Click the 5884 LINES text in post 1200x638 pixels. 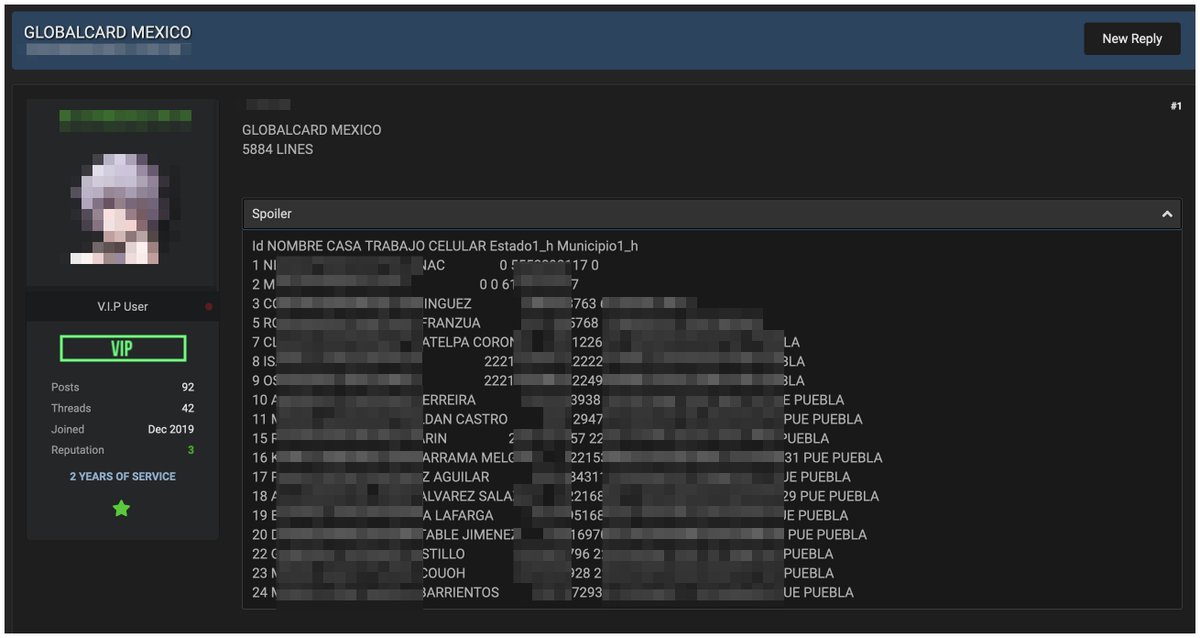277,149
